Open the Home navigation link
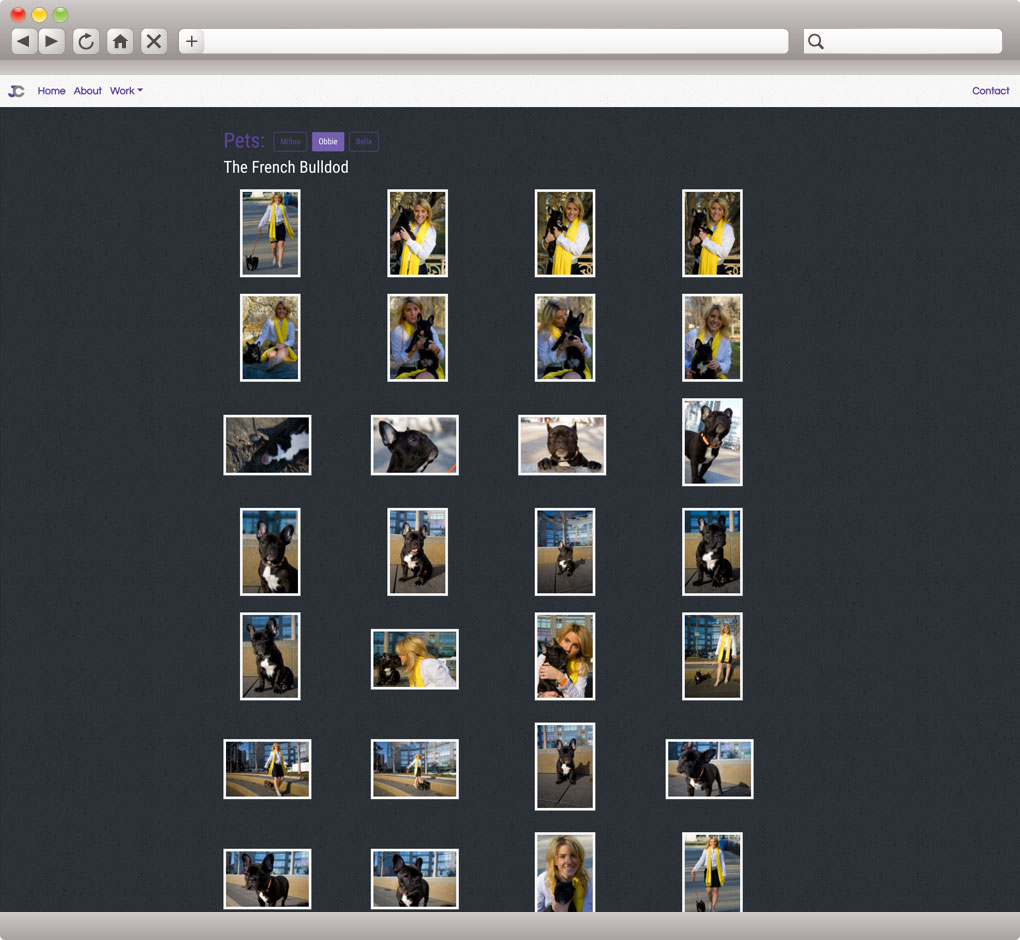The height and width of the screenshot is (940, 1020). point(51,91)
